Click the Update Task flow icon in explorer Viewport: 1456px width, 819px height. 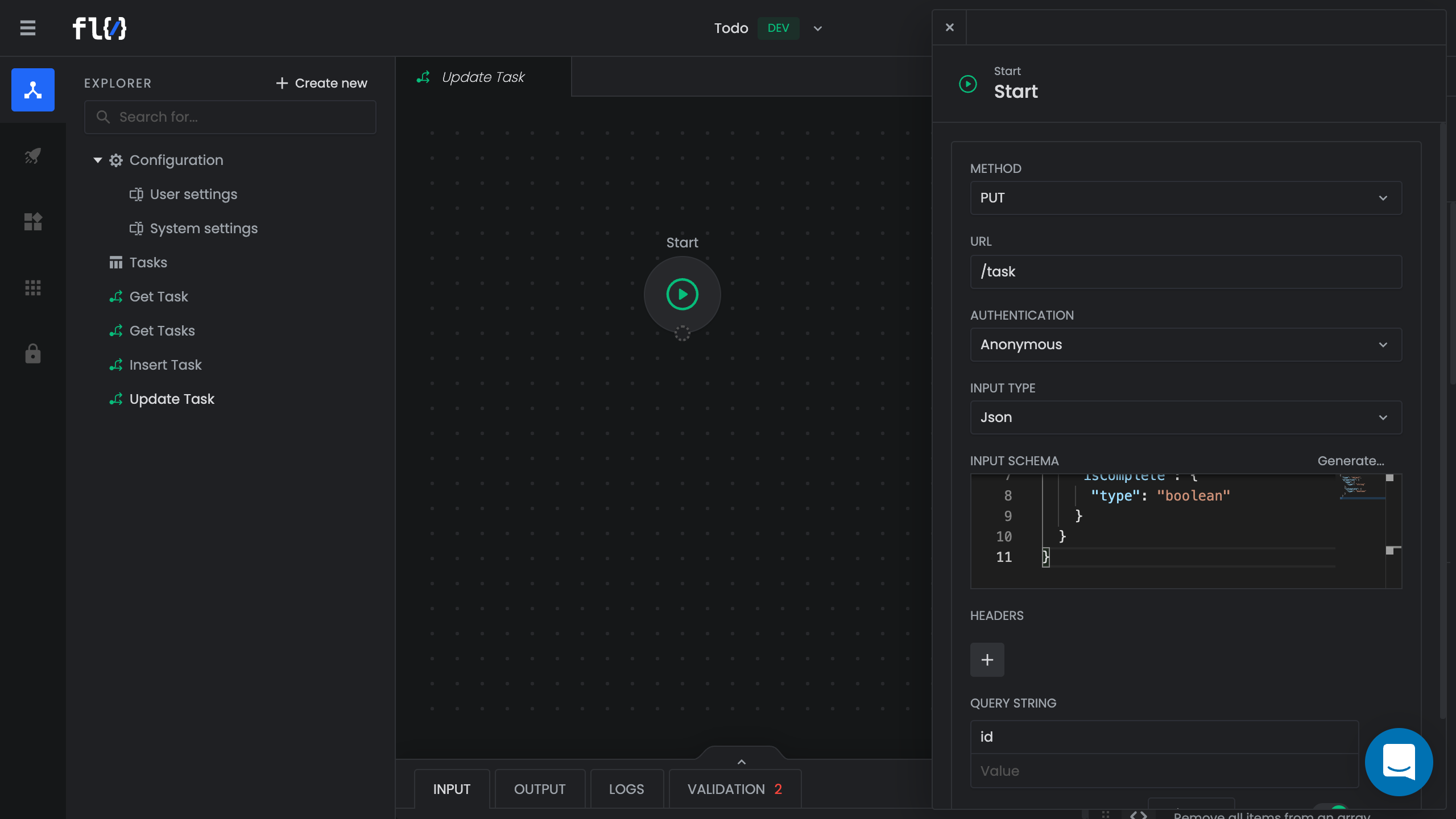click(x=116, y=399)
